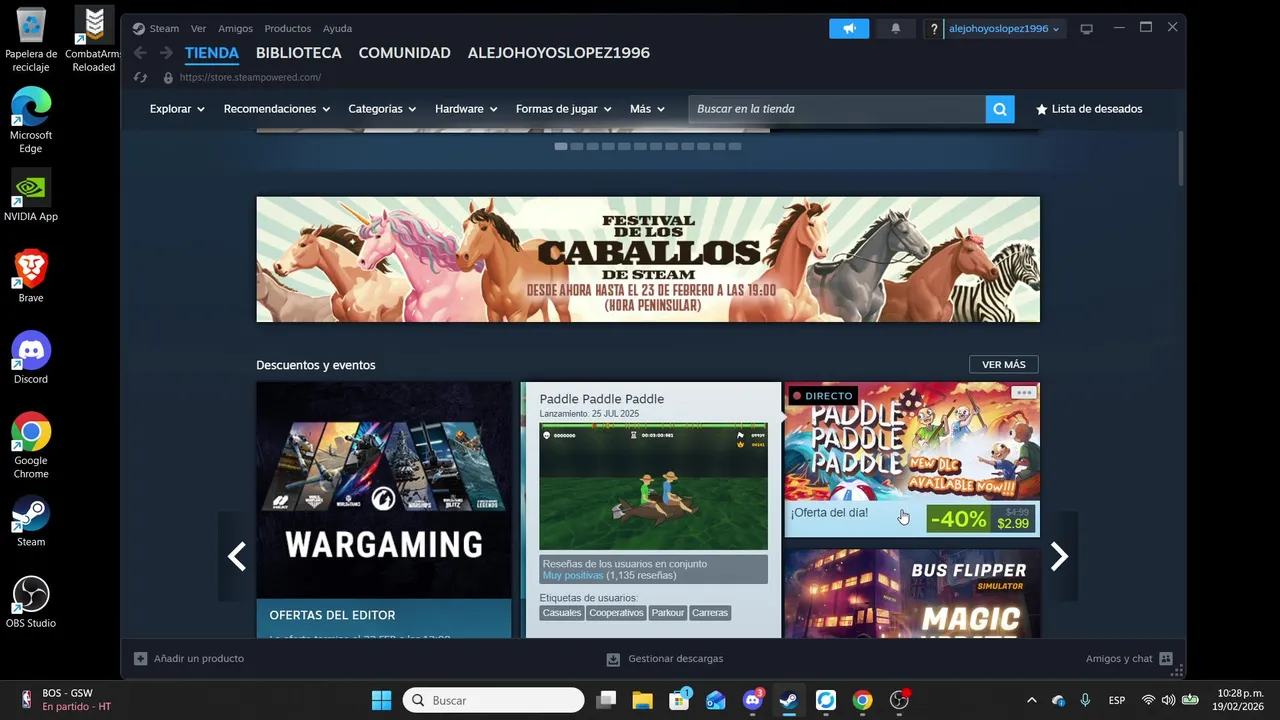Open alejohoyoslopez1996 account dropdown
This screenshot has height=720, width=1280.
coord(1004,29)
